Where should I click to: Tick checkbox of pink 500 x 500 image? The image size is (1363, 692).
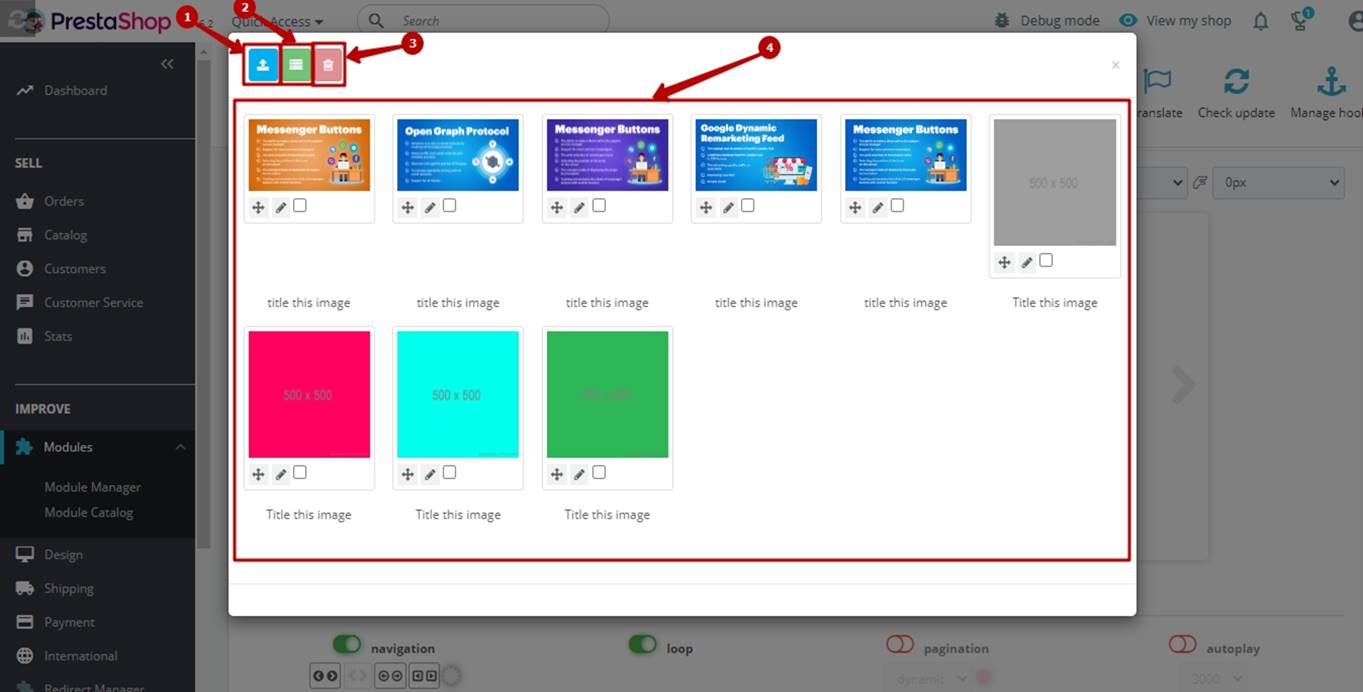pos(300,472)
